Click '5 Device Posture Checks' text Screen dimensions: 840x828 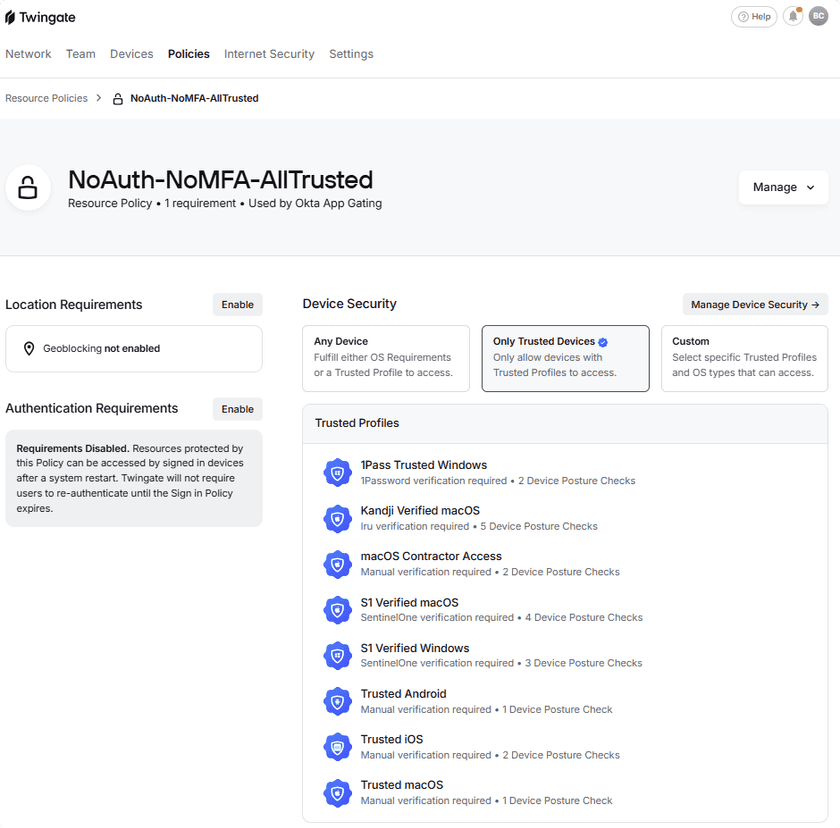[539, 526]
